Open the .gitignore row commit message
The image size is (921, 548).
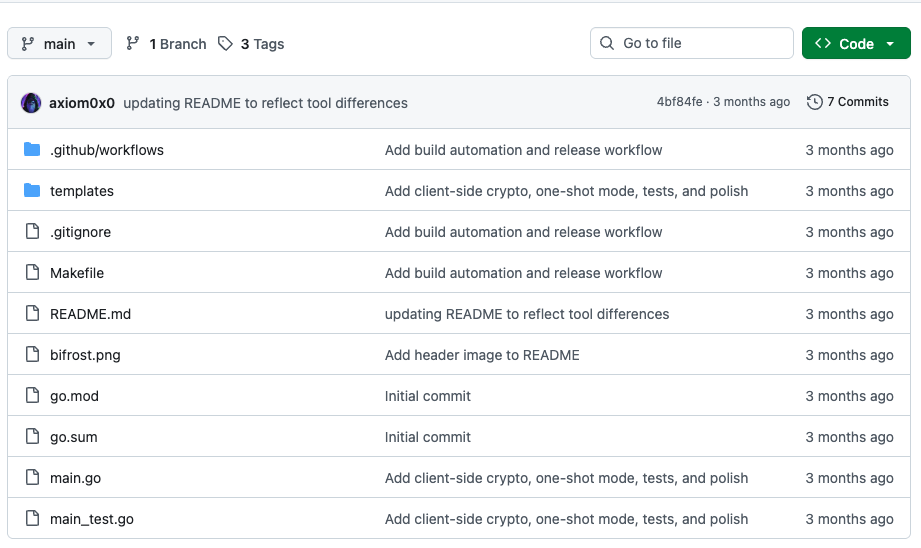(x=523, y=232)
